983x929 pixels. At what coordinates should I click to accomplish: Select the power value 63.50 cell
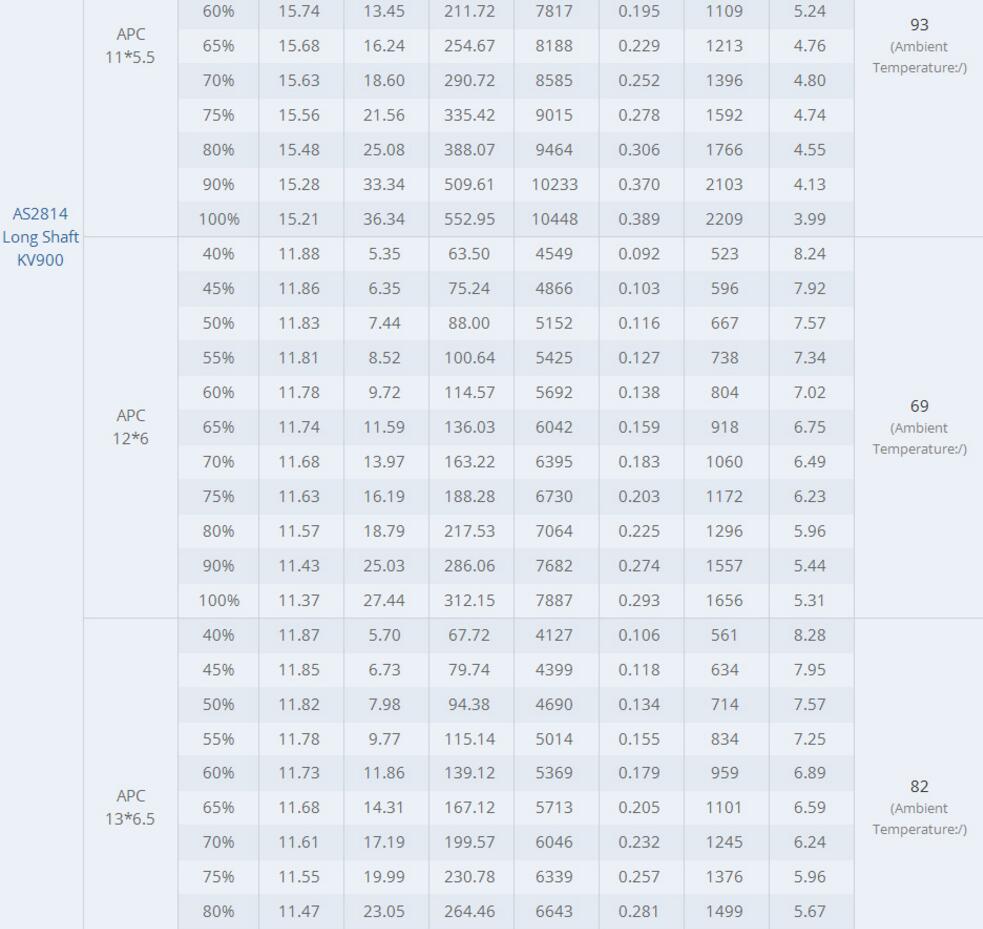click(469, 254)
